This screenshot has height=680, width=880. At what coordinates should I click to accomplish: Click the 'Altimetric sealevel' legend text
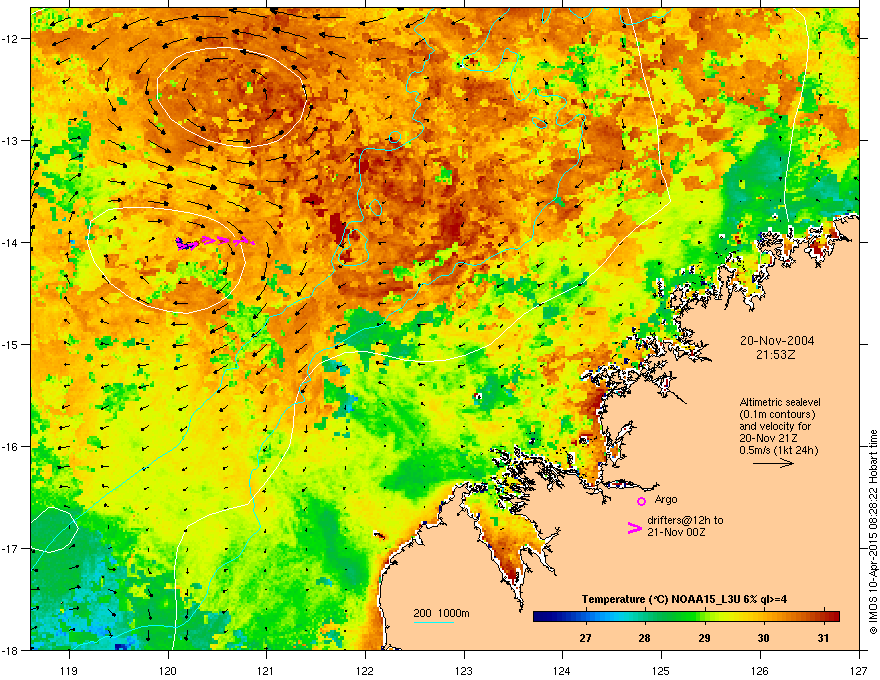tap(780, 402)
